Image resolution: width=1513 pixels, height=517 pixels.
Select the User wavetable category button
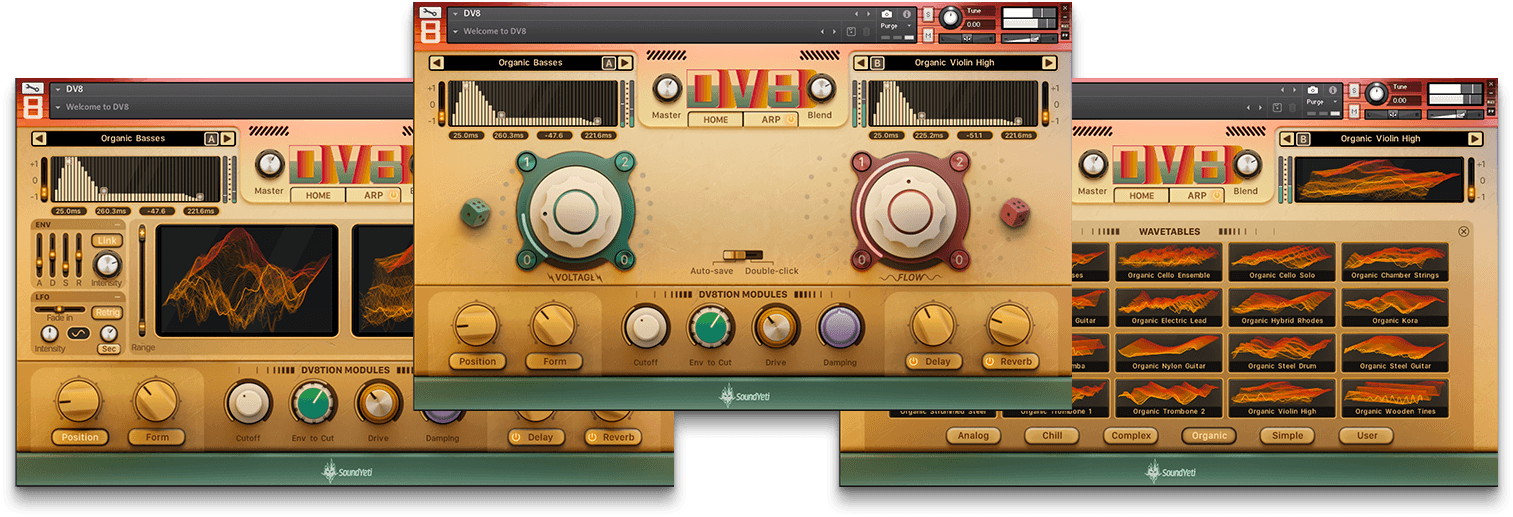[1367, 436]
